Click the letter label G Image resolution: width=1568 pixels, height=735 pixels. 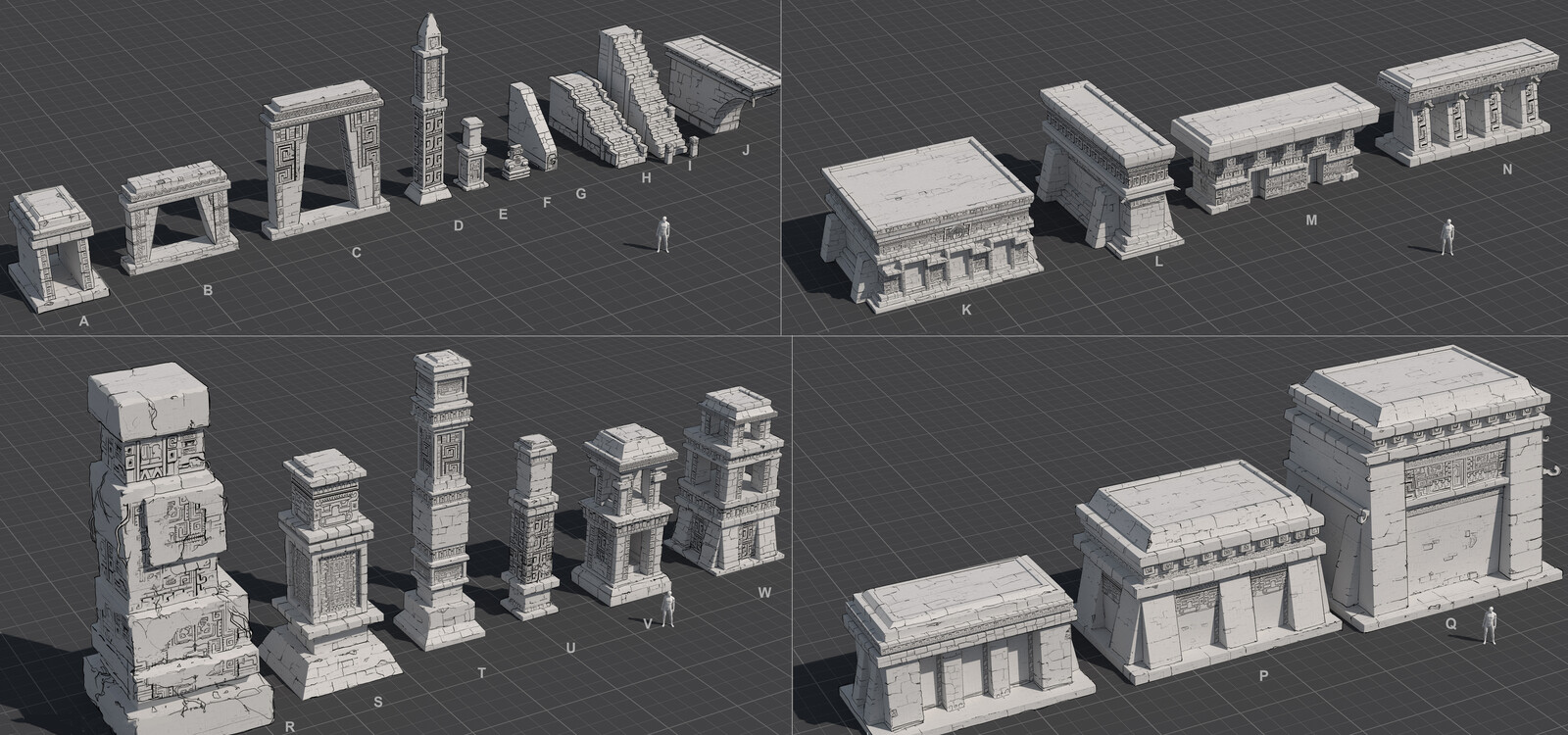pyautogui.click(x=580, y=193)
